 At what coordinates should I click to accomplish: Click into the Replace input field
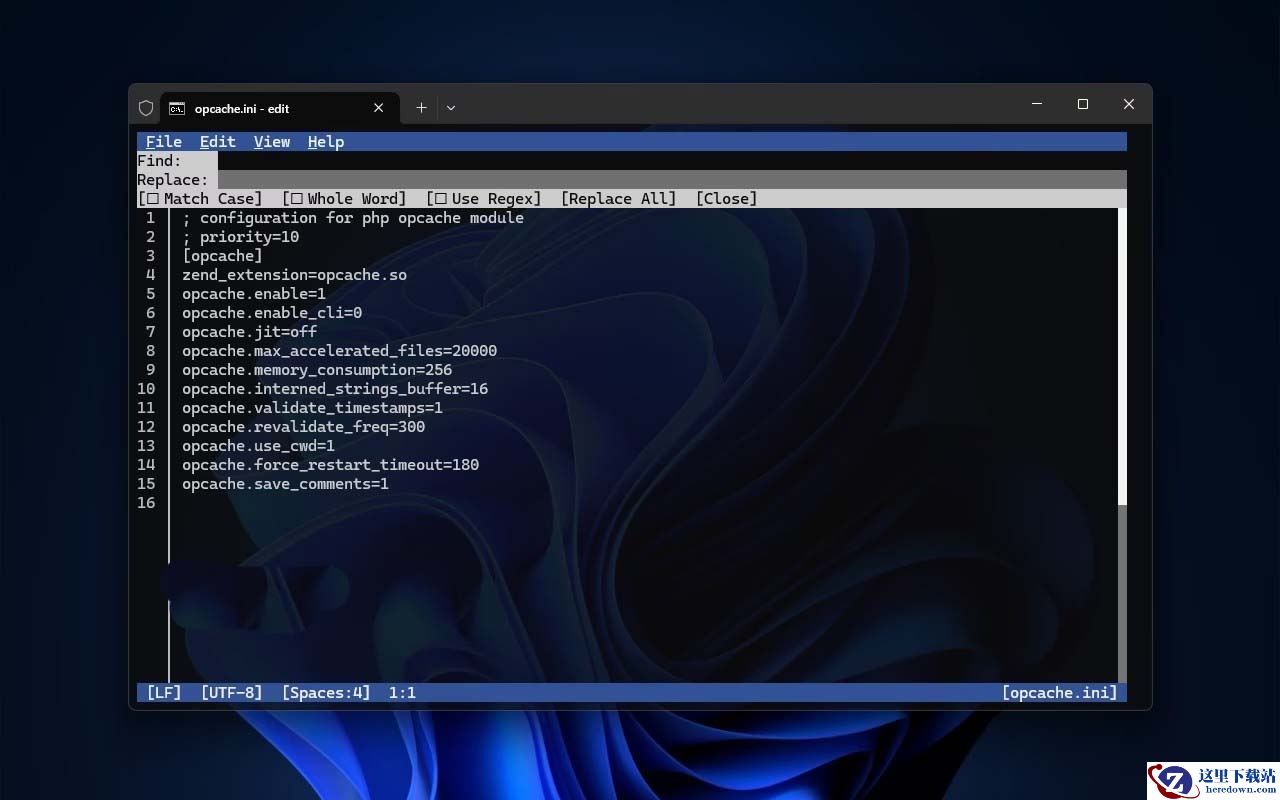[670, 180]
